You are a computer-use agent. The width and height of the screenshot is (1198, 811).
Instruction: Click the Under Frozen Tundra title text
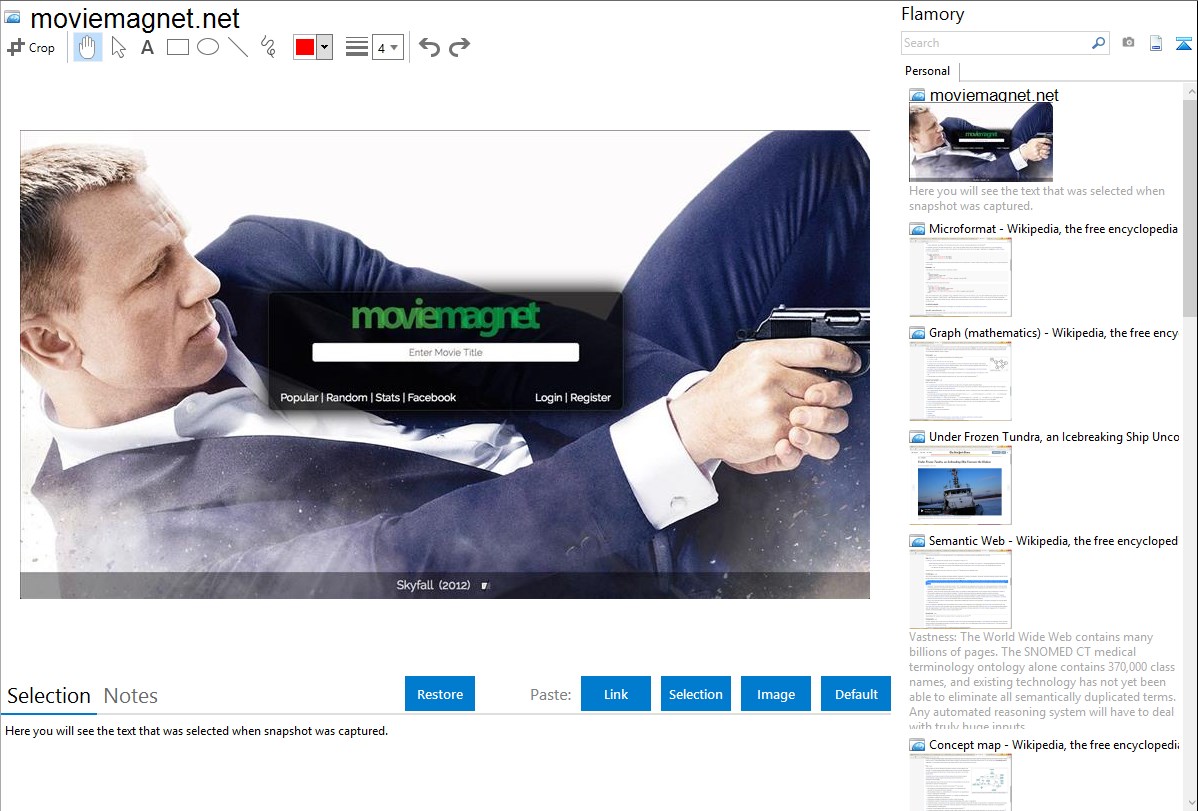pos(1054,436)
